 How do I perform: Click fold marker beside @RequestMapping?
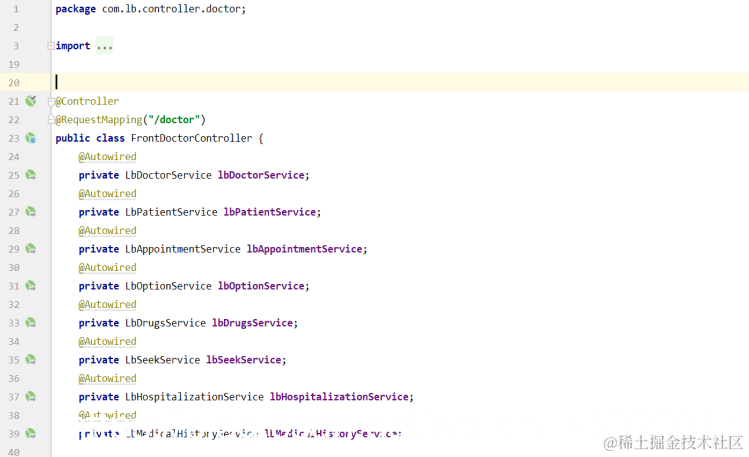click(x=51, y=120)
